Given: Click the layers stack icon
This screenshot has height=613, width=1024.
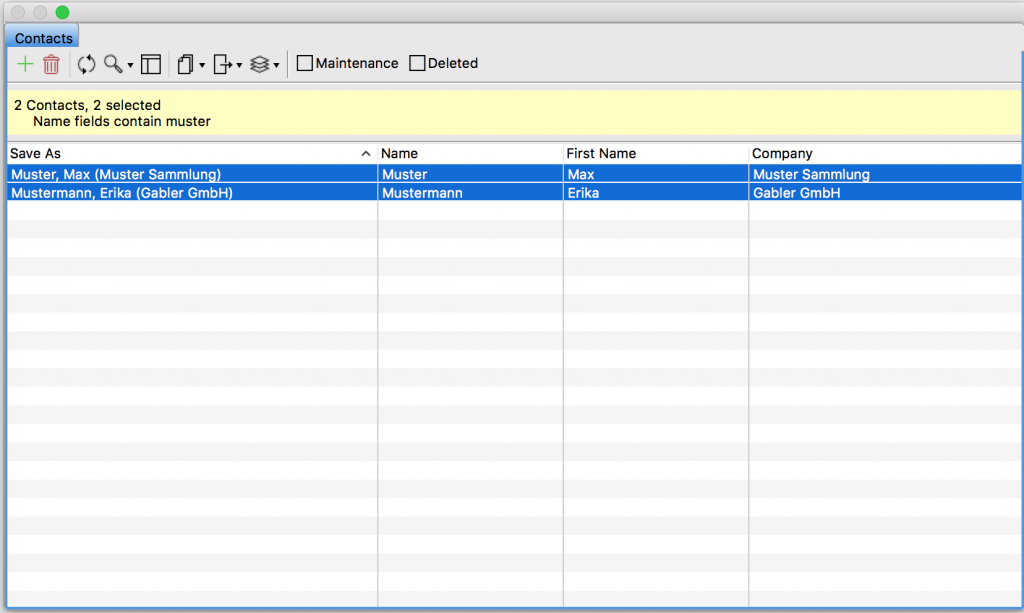Looking at the screenshot, I should pyautogui.click(x=260, y=64).
